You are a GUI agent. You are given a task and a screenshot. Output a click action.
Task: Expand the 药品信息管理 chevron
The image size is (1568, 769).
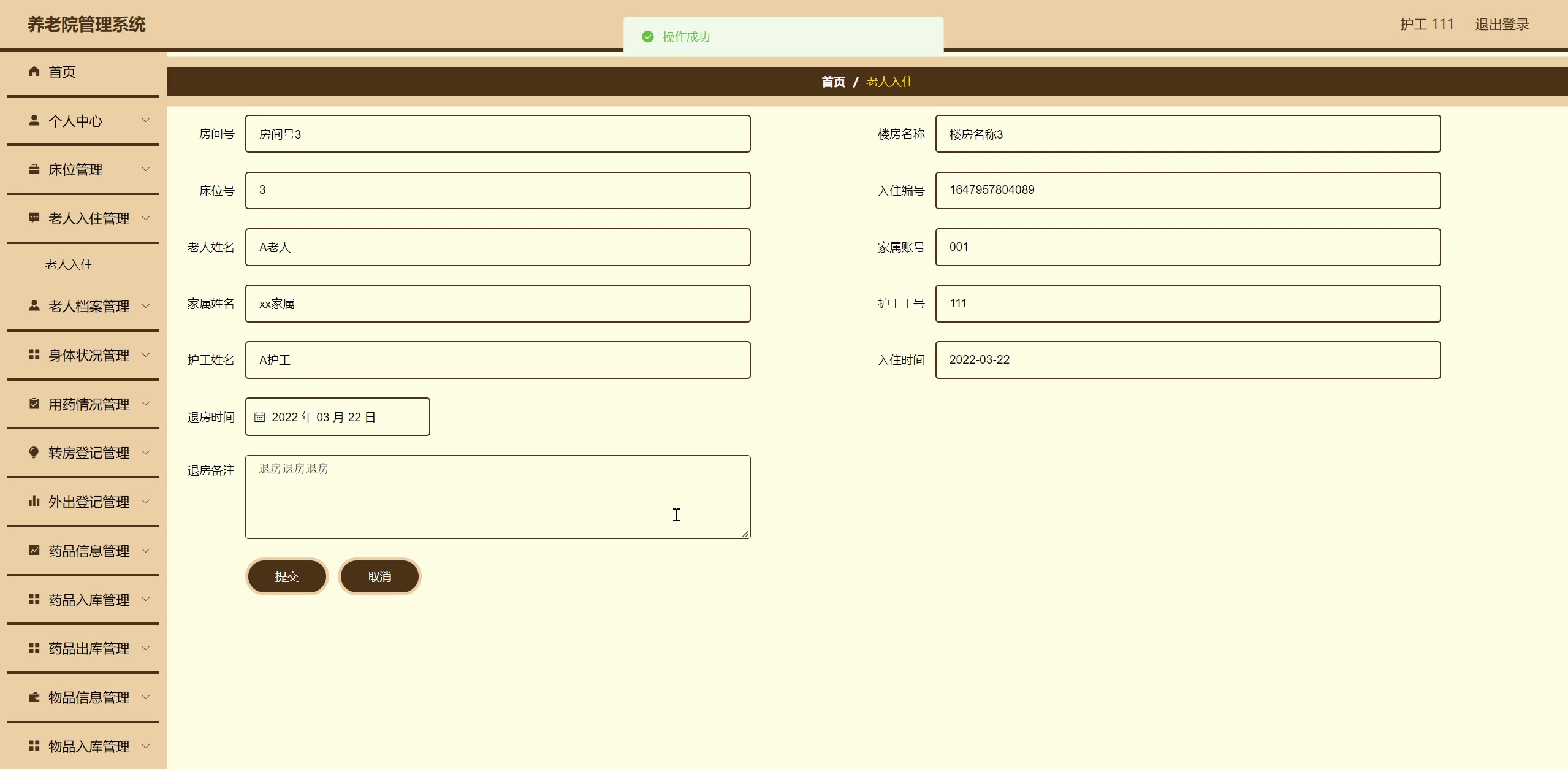pyautogui.click(x=146, y=550)
